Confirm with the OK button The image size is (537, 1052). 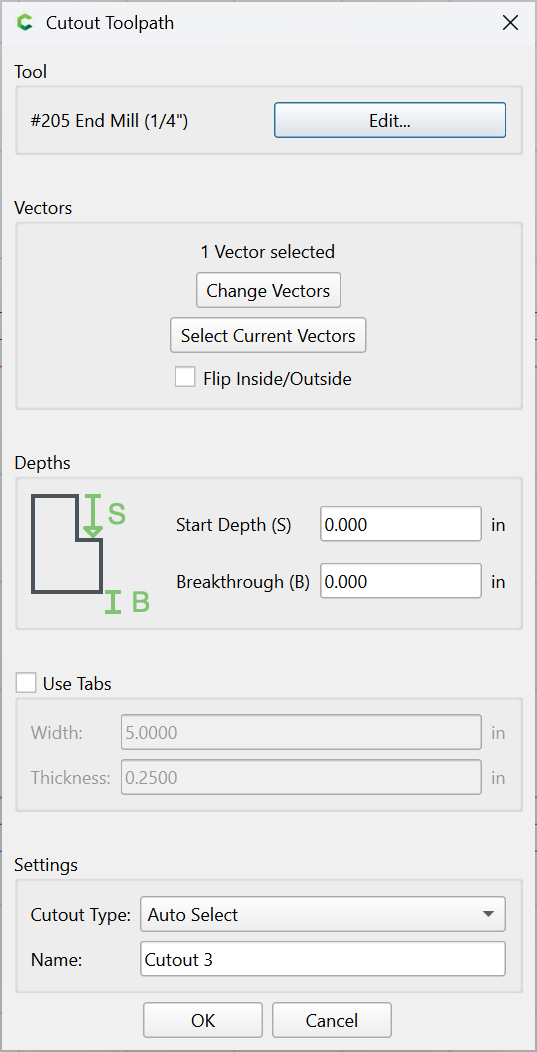203,1020
